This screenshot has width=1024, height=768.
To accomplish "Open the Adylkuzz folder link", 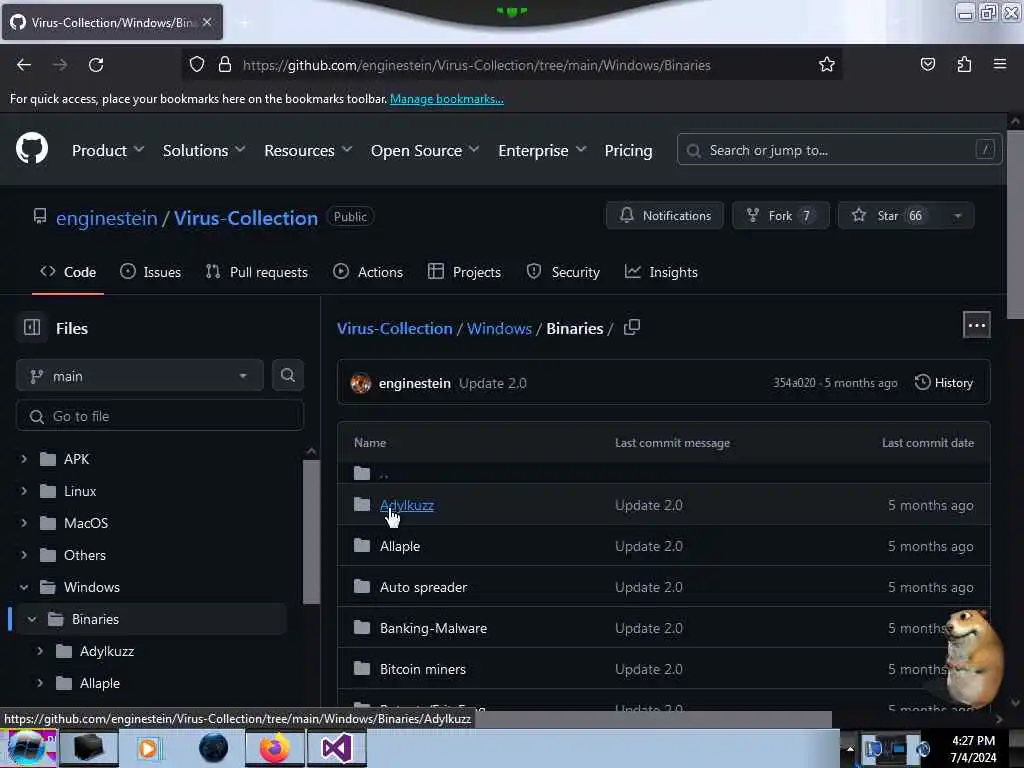I will (407, 505).
